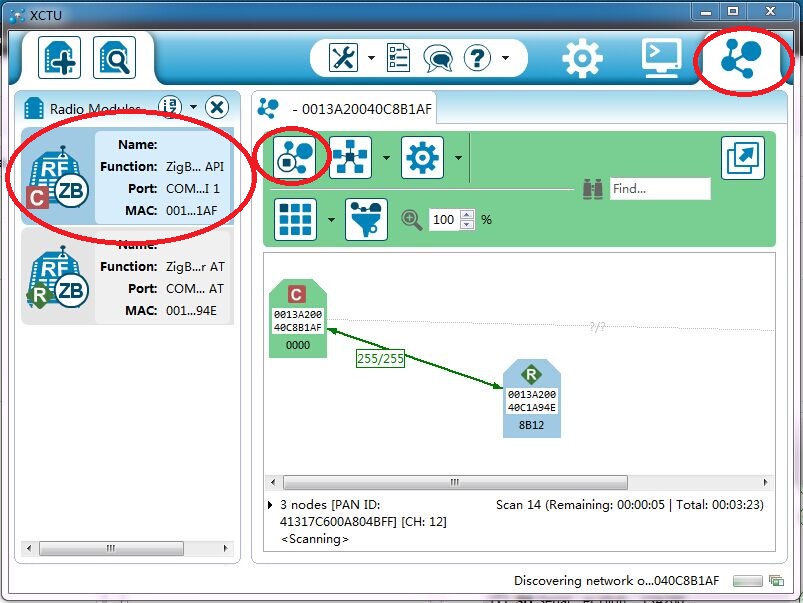Click the background operations icon in status bar

point(776,581)
